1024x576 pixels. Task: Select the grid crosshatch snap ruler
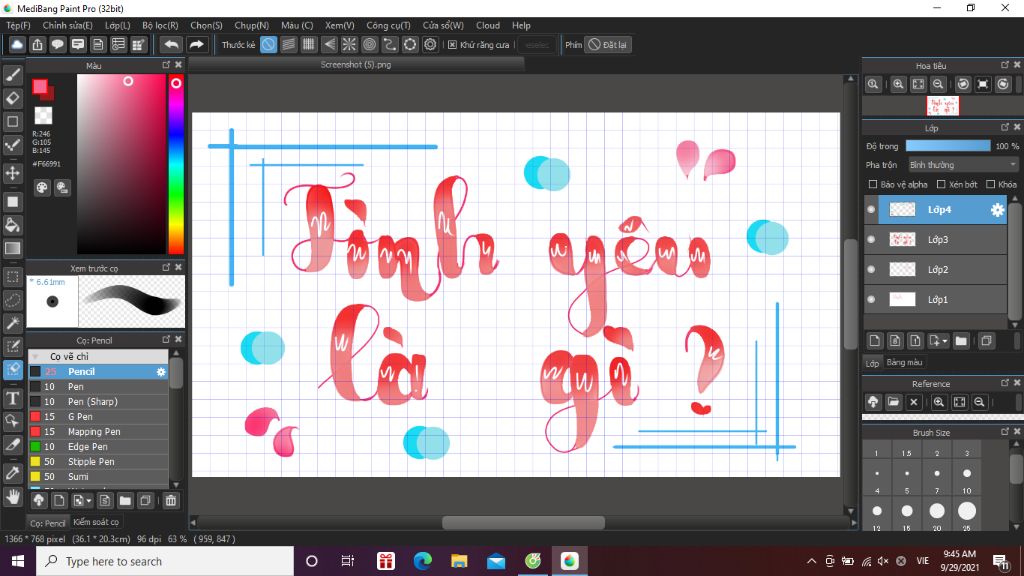tap(309, 44)
